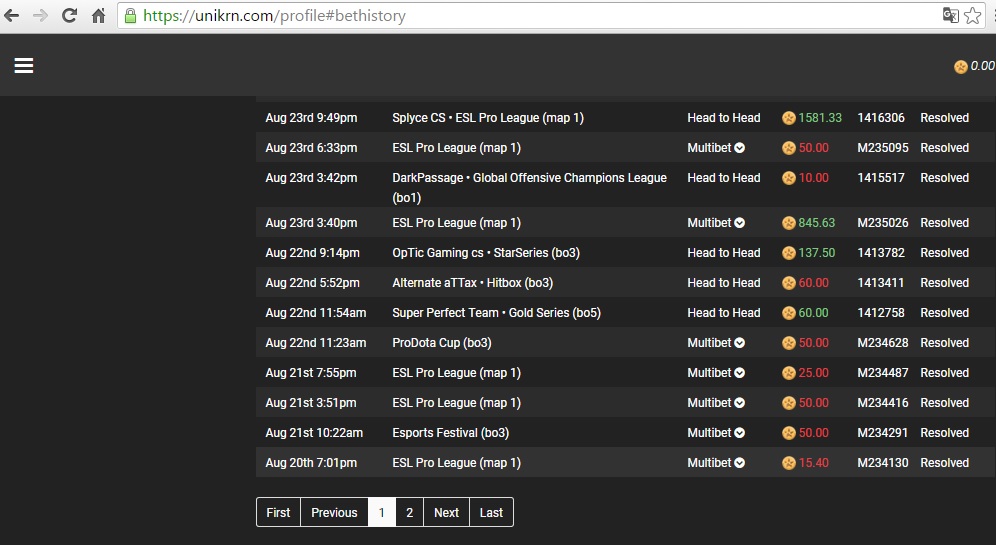
Task: Click the translate page icon
Action: click(x=950, y=15)
